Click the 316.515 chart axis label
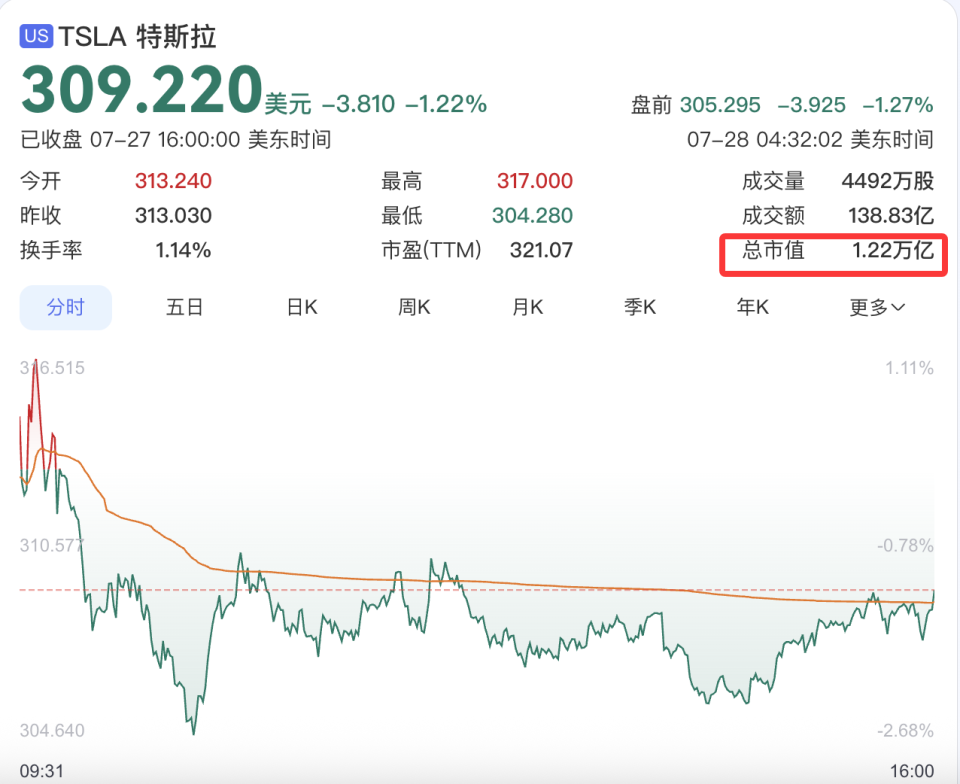Viewport: 960px width, 784px height. 52,368
